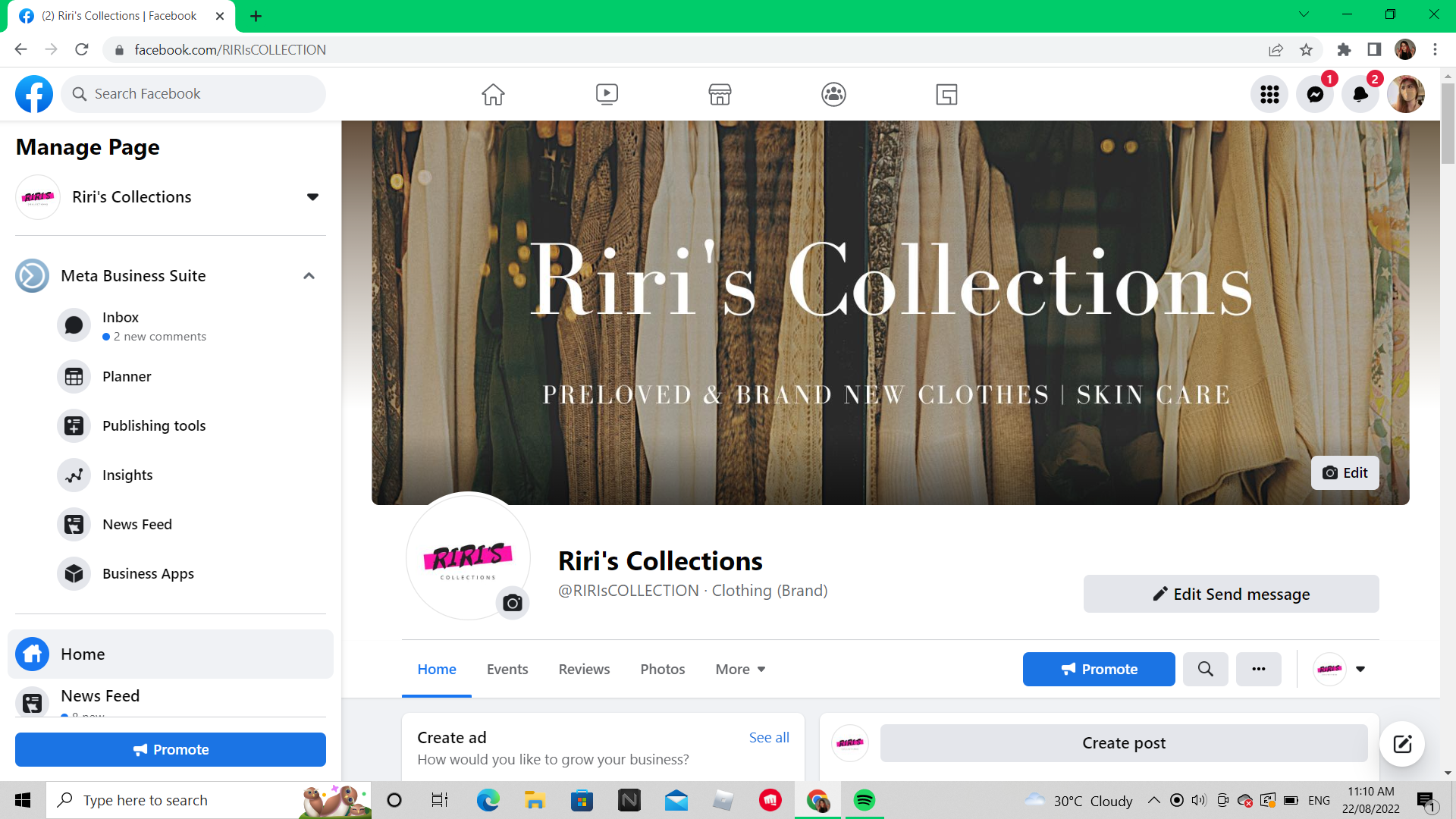
Task: Open the More tab dropdown
Action: click(740, 669)
